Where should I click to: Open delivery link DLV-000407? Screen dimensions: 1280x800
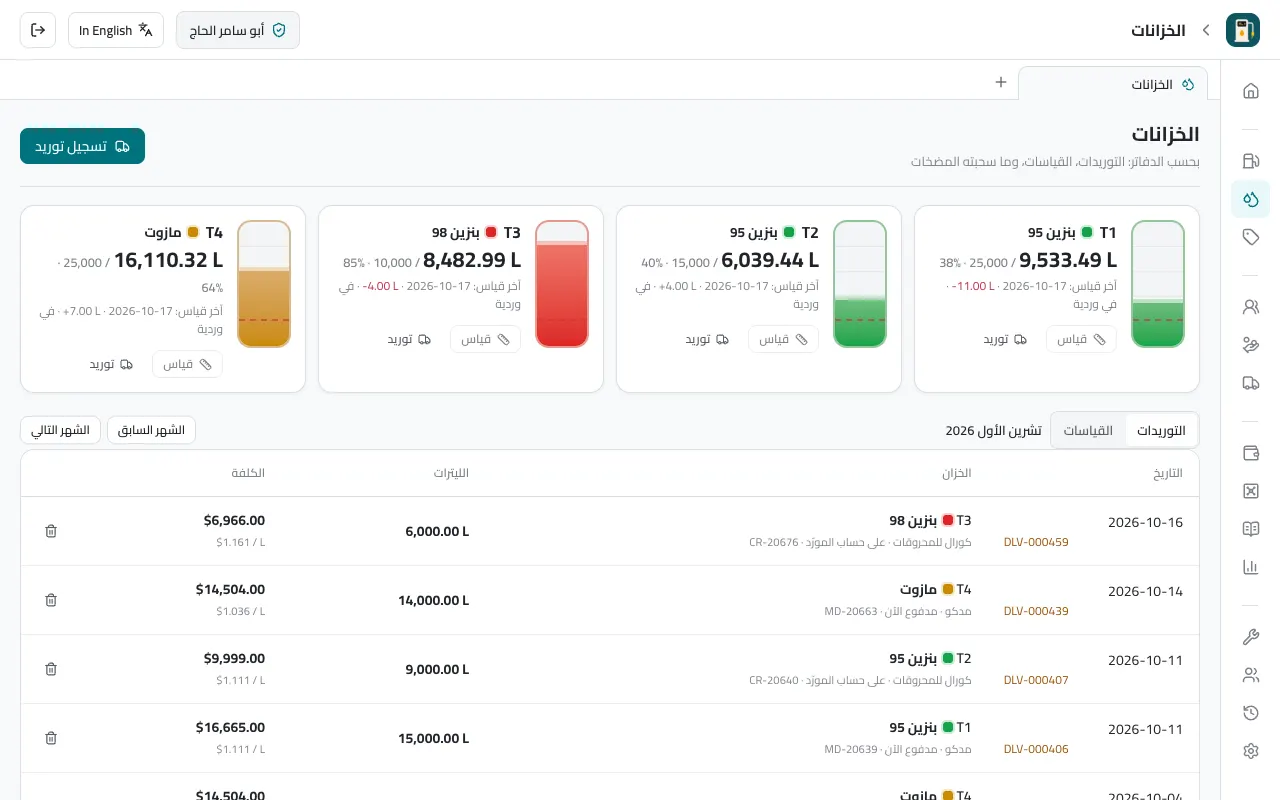(1036, 680)
